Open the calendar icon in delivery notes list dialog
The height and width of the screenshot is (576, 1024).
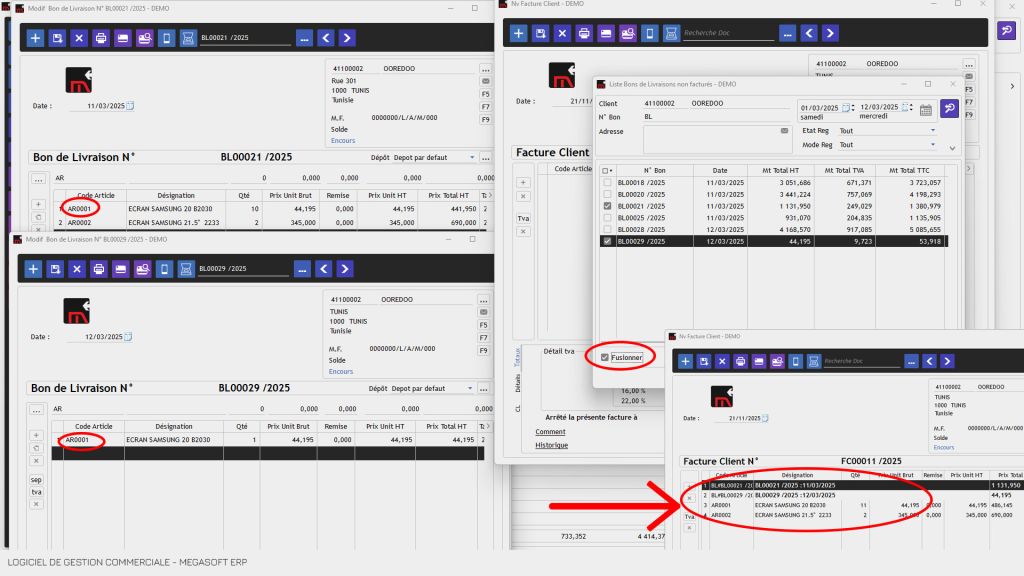coord(926,110)
